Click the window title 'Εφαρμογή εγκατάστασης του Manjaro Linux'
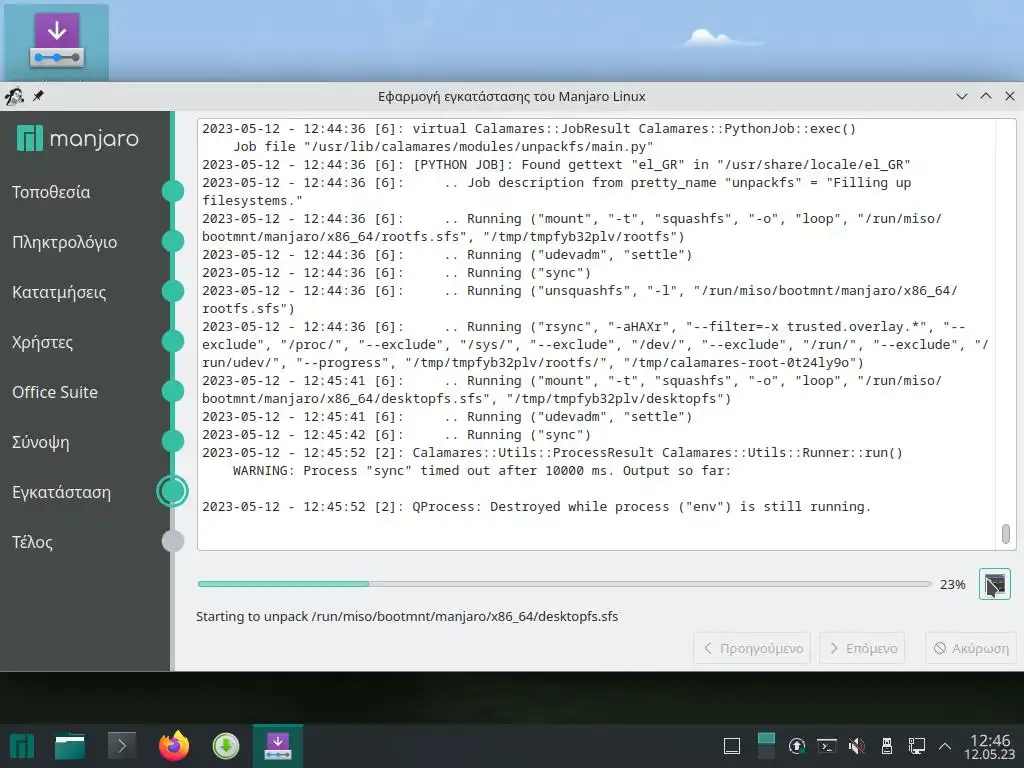Viewport: 1024px width, 768px height. click(x=511, y=97)
